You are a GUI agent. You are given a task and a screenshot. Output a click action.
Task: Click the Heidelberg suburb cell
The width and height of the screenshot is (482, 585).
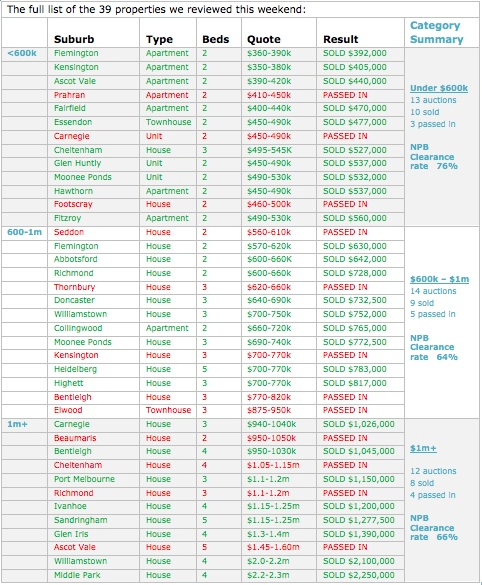point(75,369)
